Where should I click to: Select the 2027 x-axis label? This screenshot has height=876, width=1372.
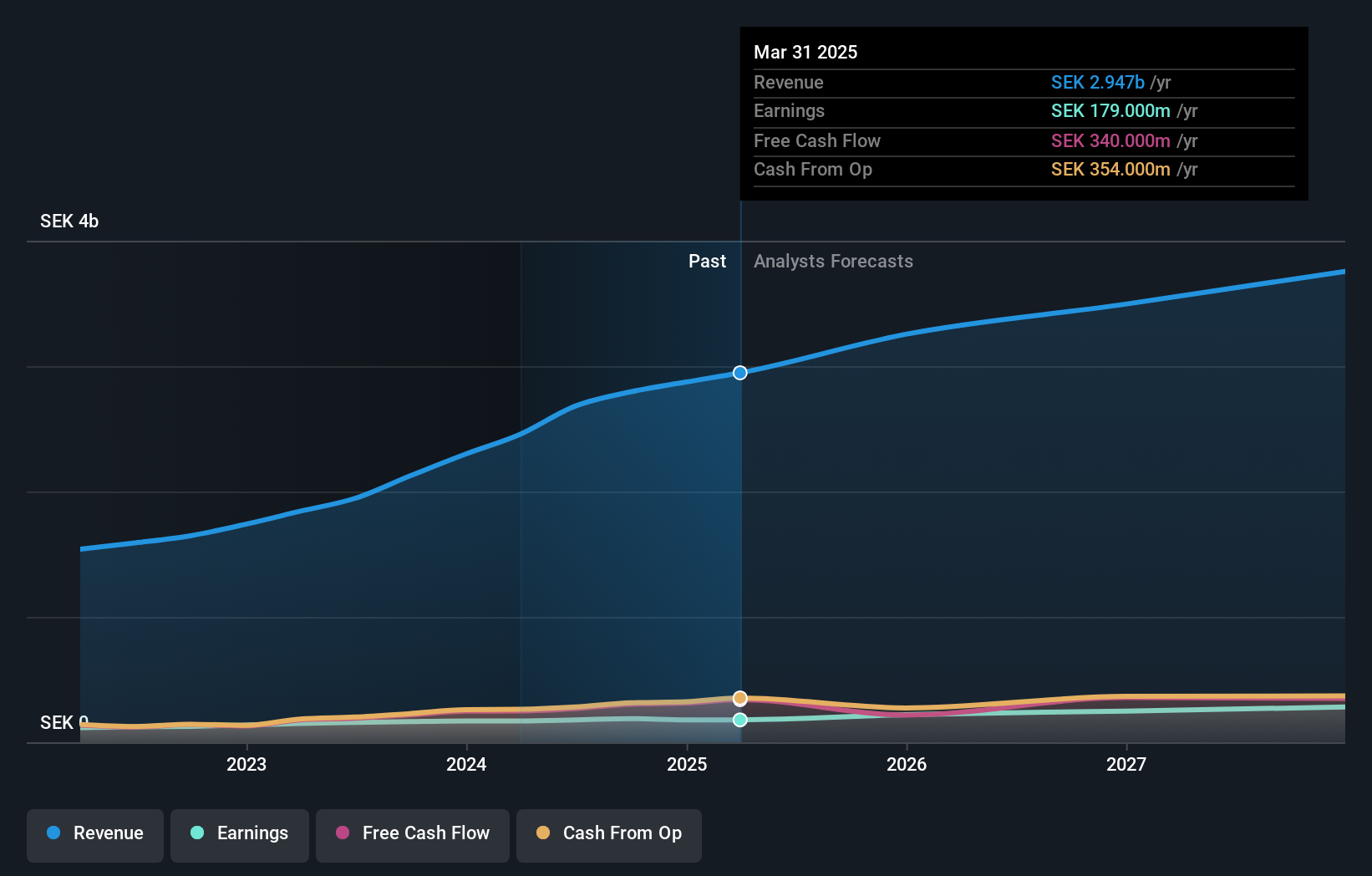point(1126,764)
